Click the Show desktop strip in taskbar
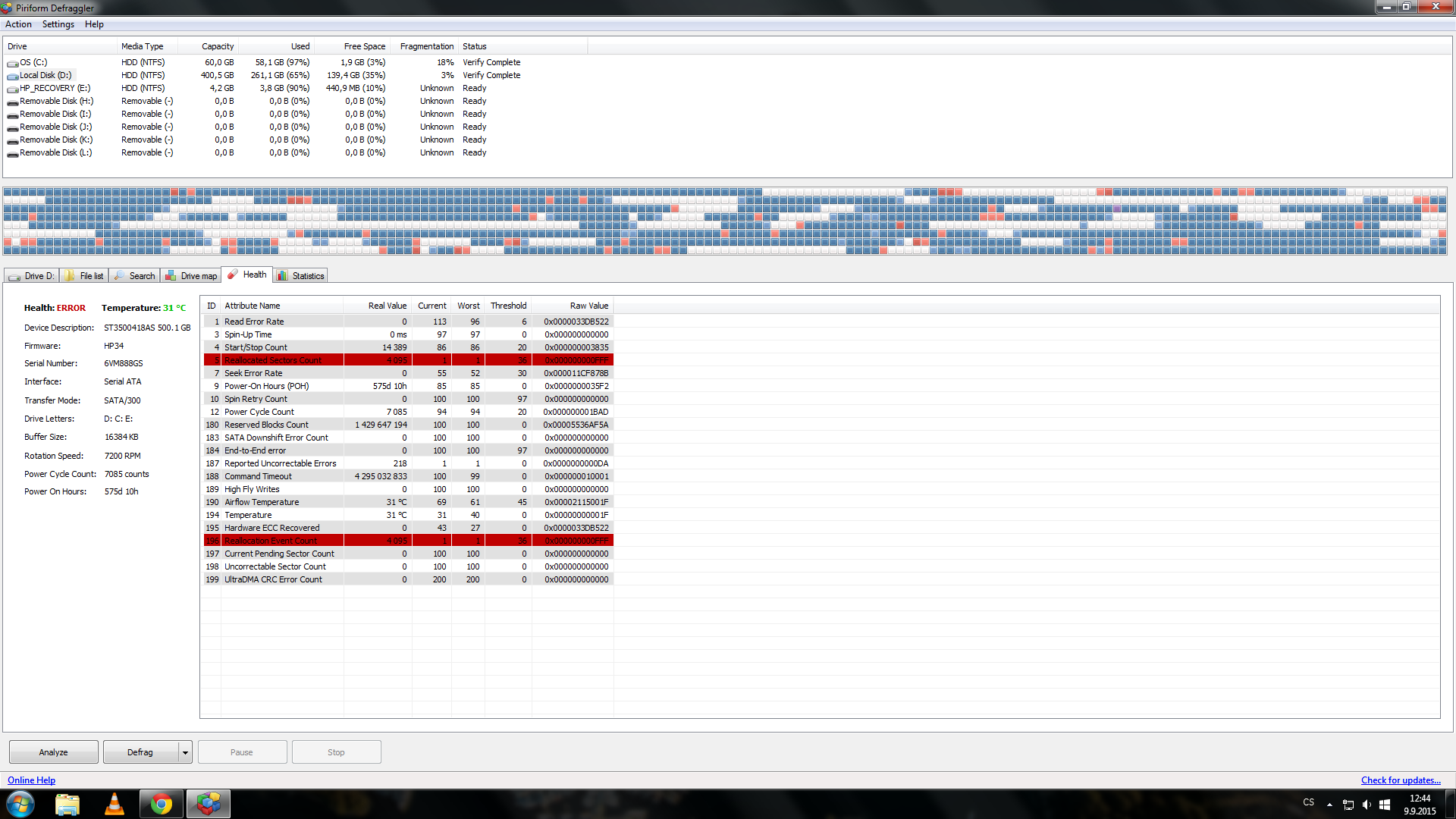1456x819 pixels. [x=1450, y=804]
